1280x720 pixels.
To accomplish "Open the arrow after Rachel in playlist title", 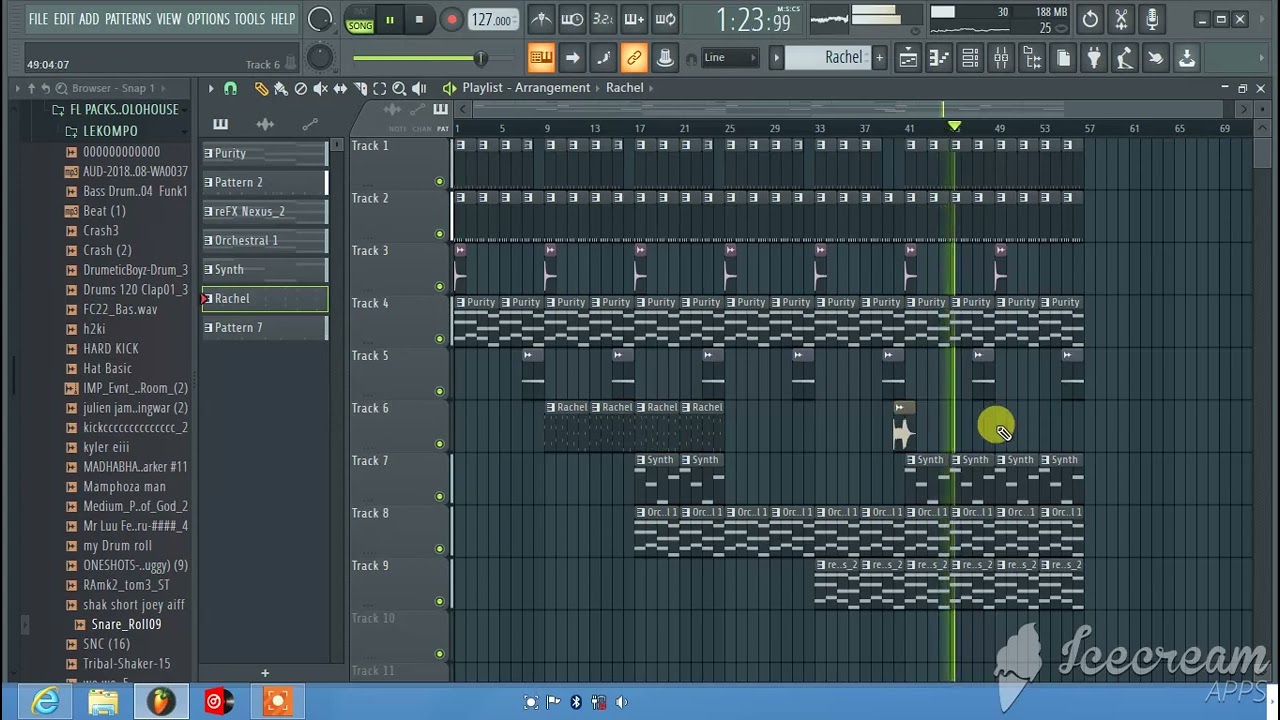I will click(x=650, y=88).
